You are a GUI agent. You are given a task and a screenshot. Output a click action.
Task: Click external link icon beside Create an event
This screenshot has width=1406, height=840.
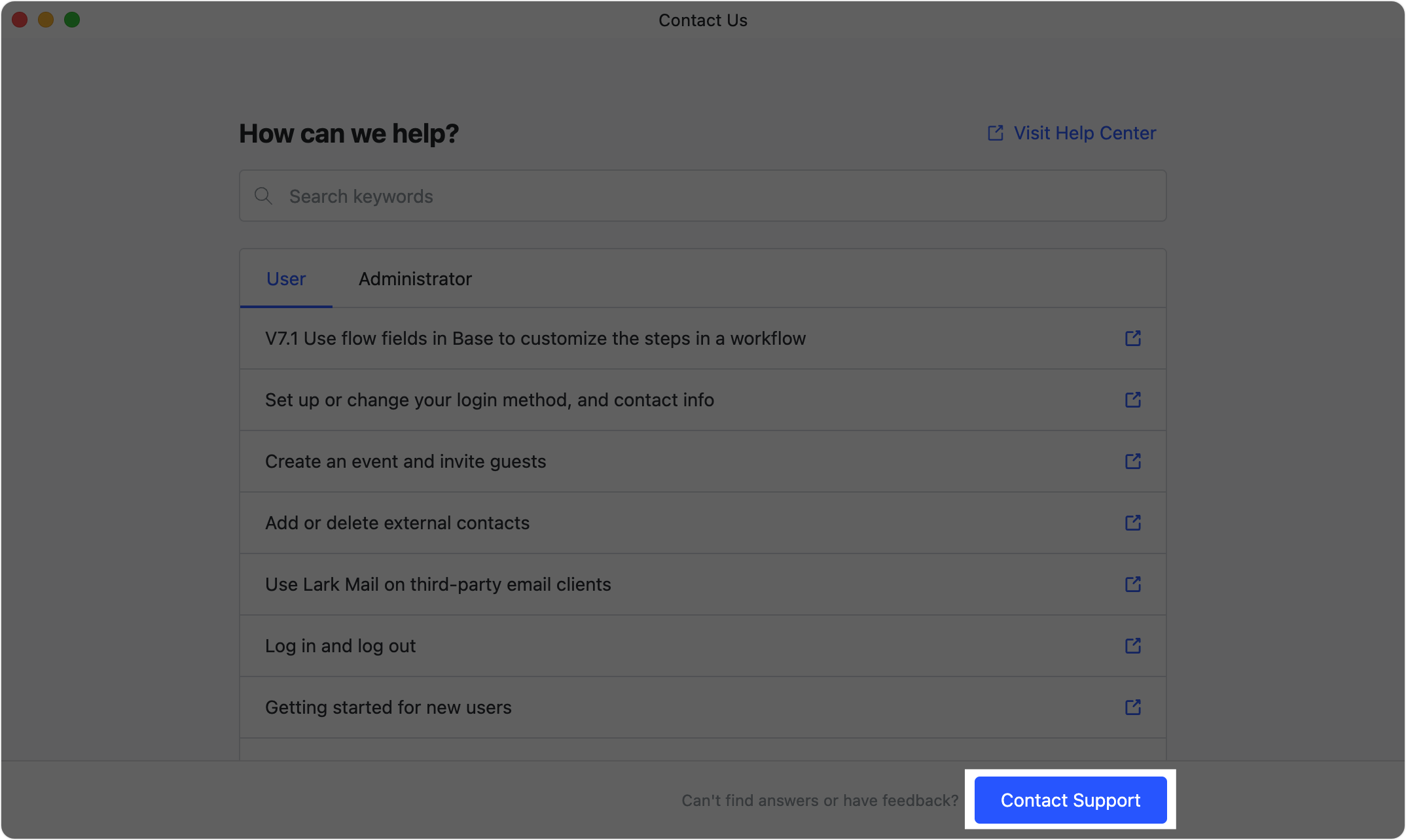pyautogui.click(x=1132, y=461)
